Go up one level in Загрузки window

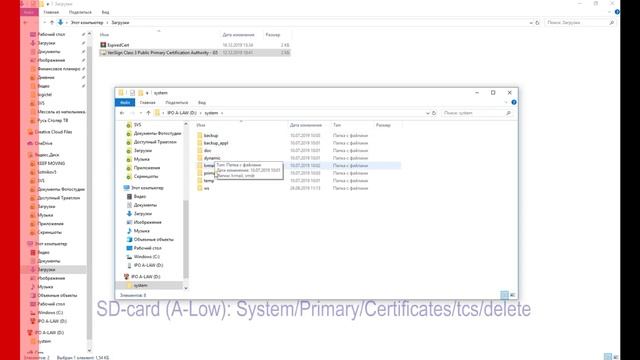pyautogui.click(x=52, y=23)
